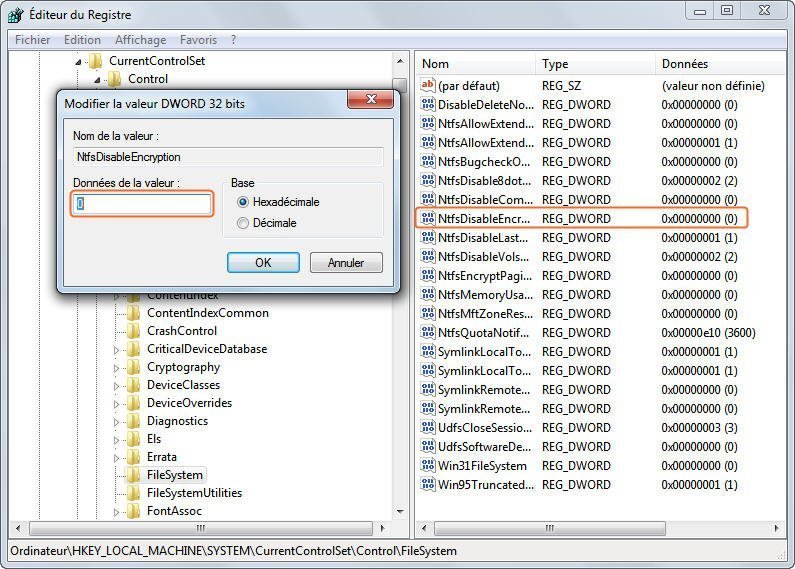795x569 pixels.
Task: Click into the Données de la valeur field
Action: 142,203
